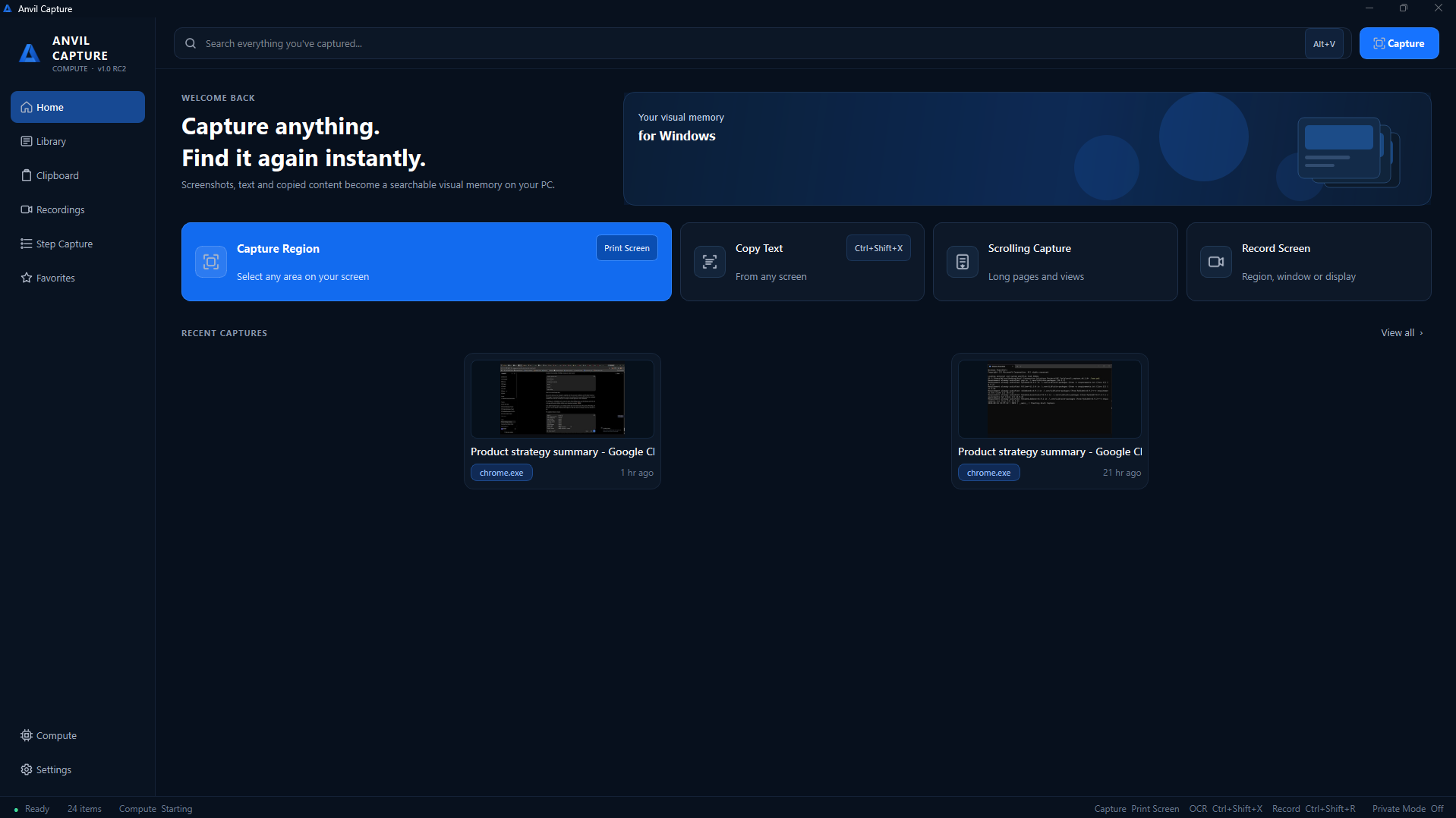Start Record Screen card
Screen dimensions: 1456x818
coord(1309,262)
